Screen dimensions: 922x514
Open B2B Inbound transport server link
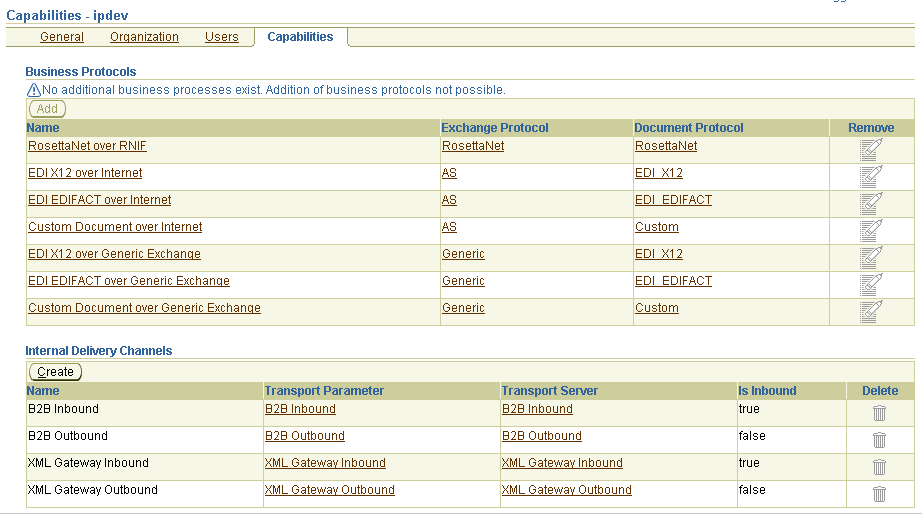537,409
